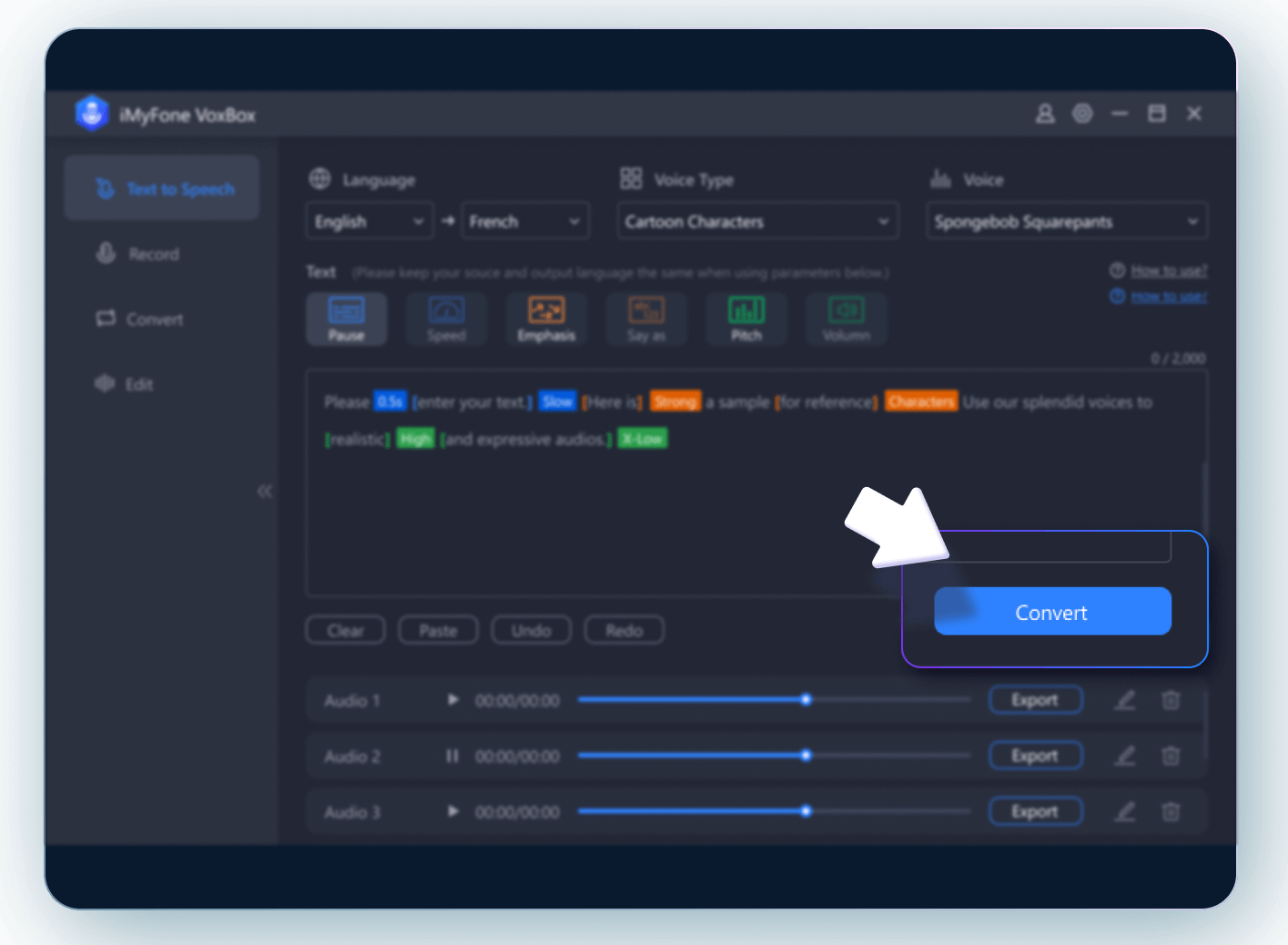Select the Emphasis tool icon
Viewport: 1288px width, 945px height.
tap(546, 319)
